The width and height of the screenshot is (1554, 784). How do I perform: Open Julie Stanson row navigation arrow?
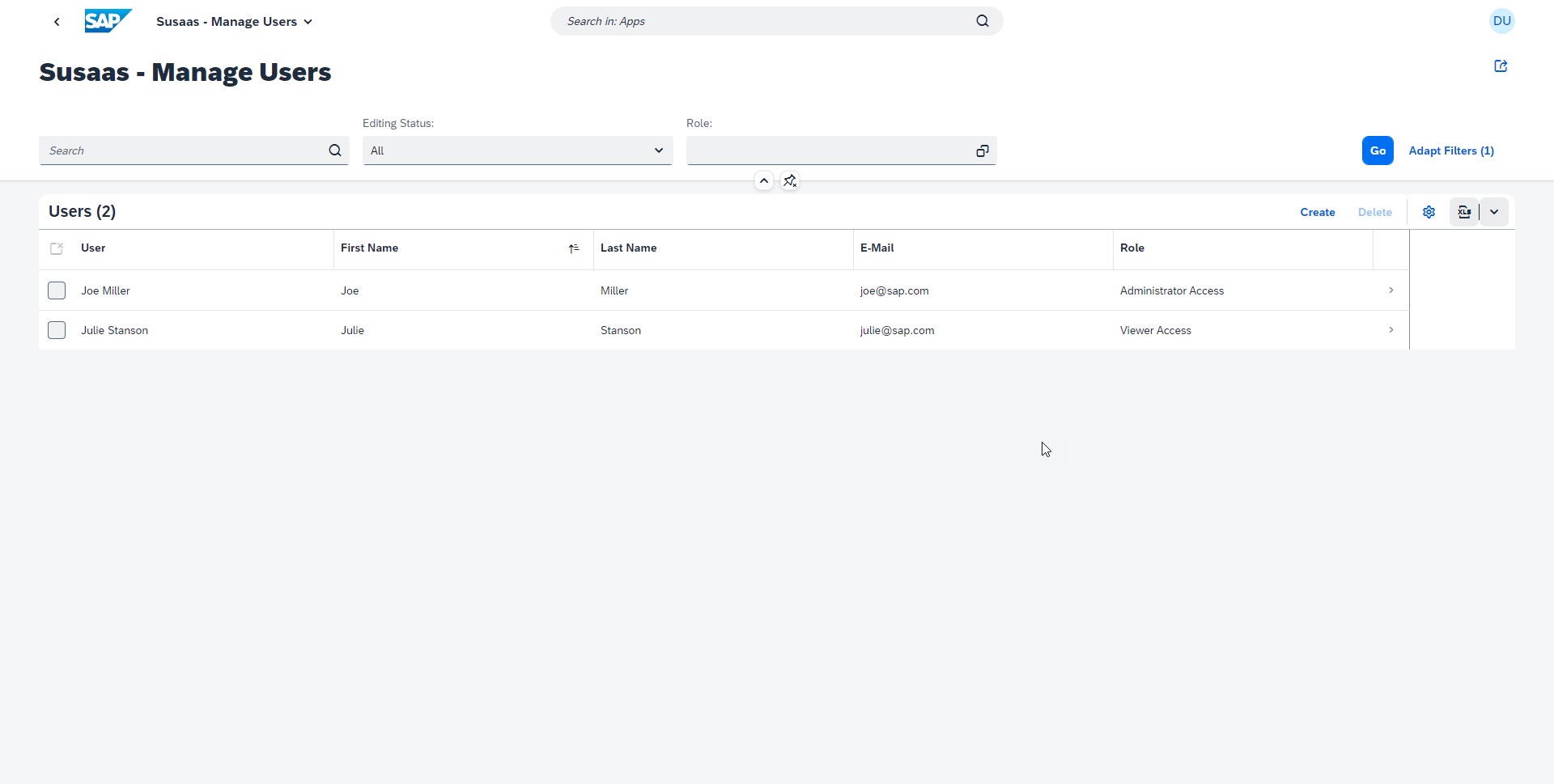coord(1391,330)
